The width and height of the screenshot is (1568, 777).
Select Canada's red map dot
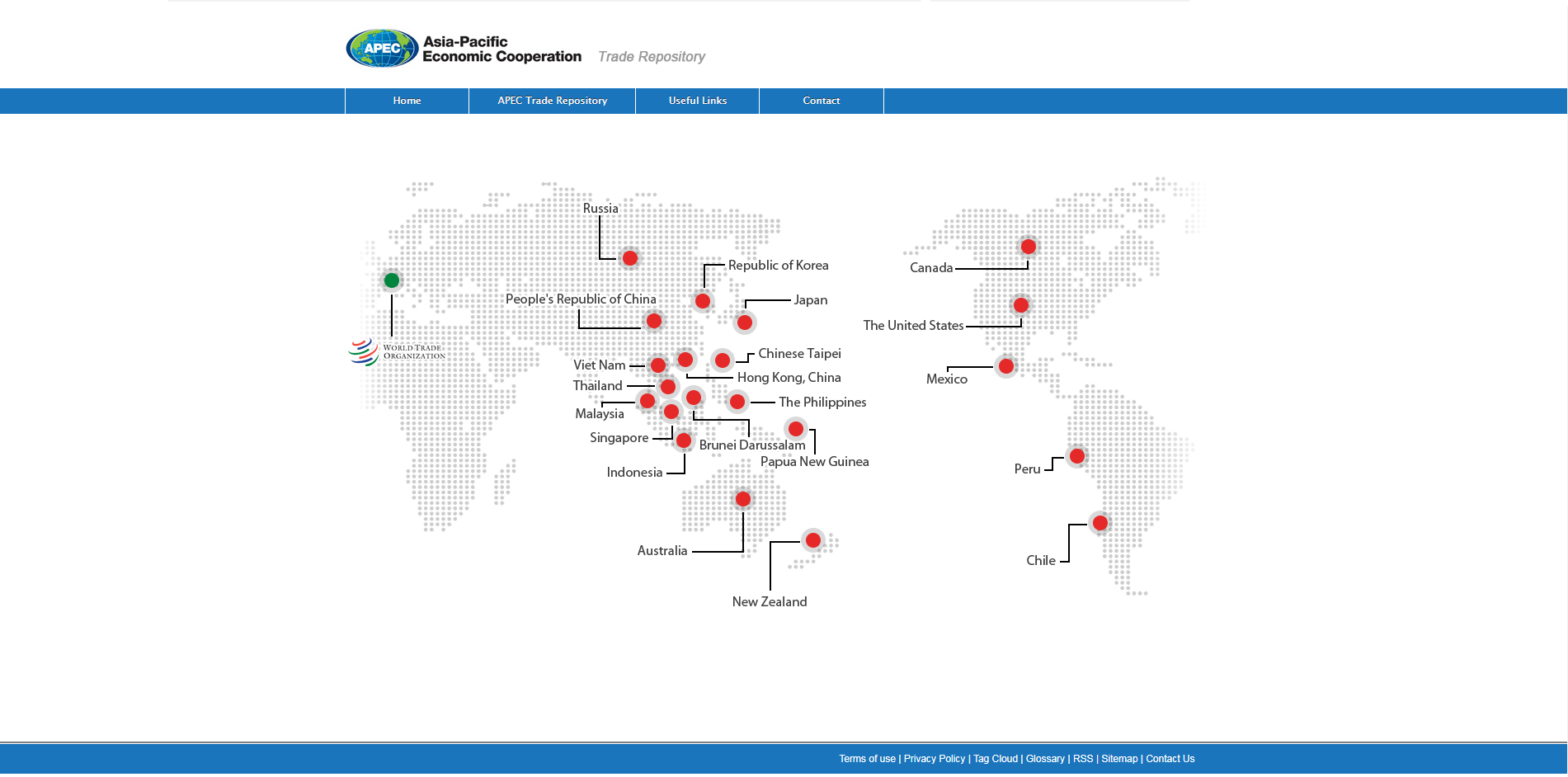pos(1028,247)
